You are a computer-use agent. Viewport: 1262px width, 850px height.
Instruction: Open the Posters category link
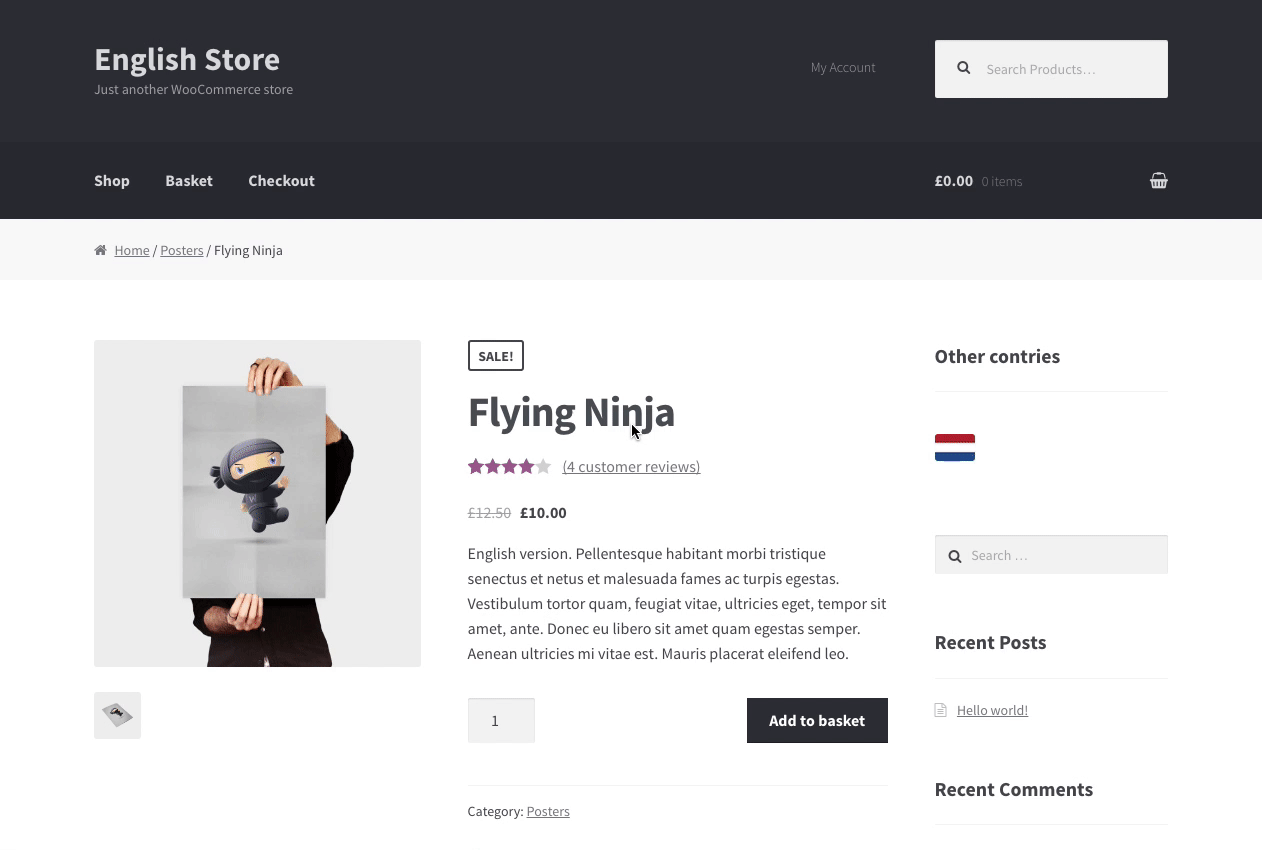pos(548,811)
